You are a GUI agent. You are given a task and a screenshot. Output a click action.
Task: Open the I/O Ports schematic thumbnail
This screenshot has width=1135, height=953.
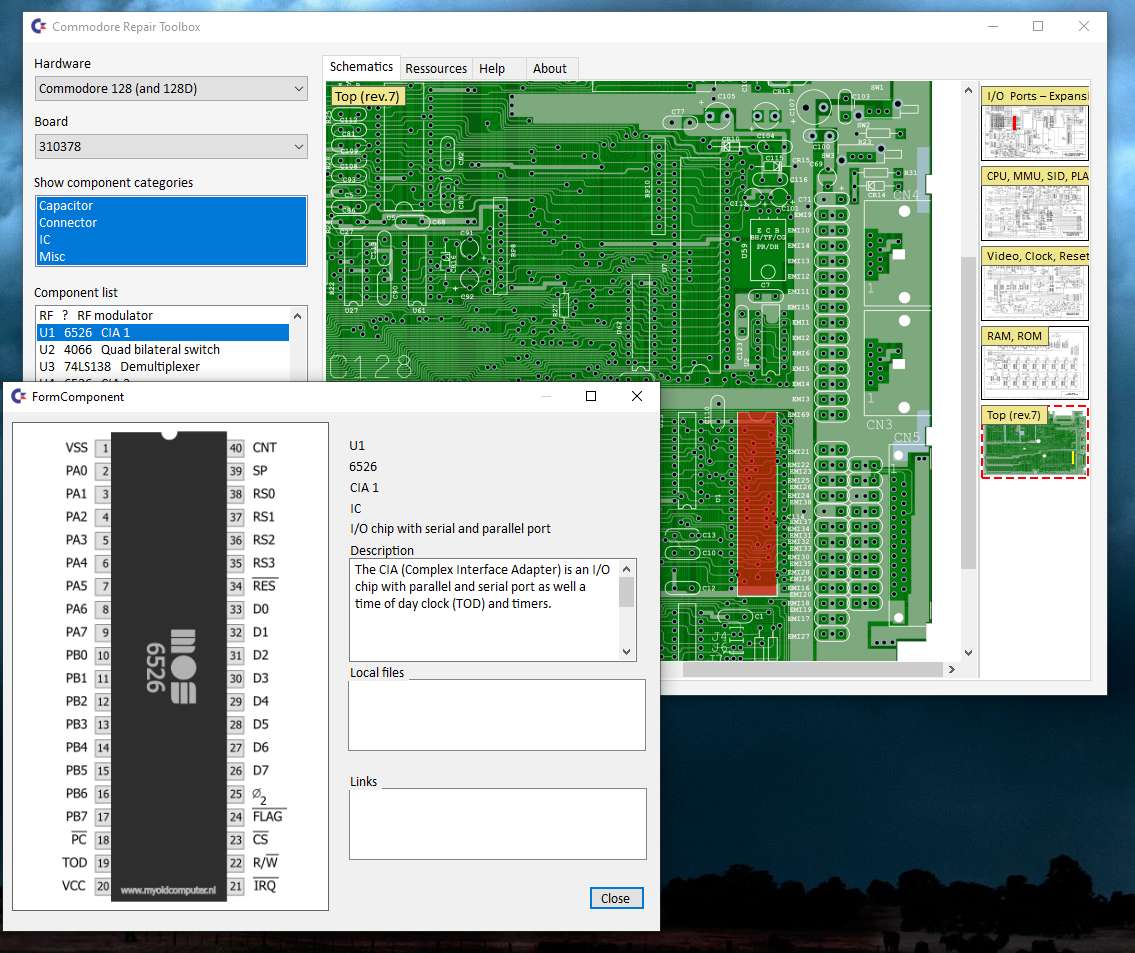[x=1035, y=124]
